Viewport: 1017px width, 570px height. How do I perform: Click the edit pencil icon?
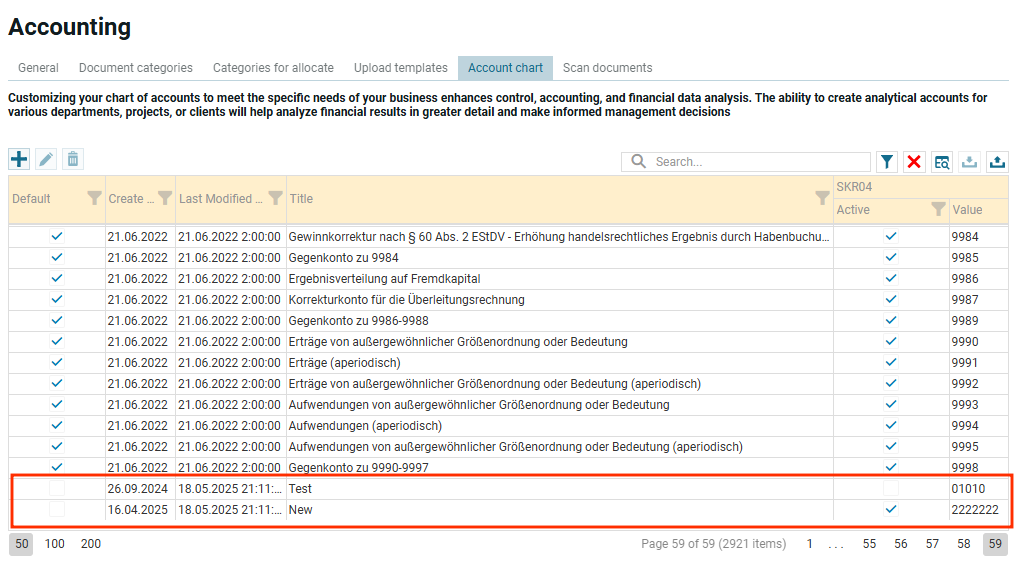pyautogui.click(x=46, y=159)
